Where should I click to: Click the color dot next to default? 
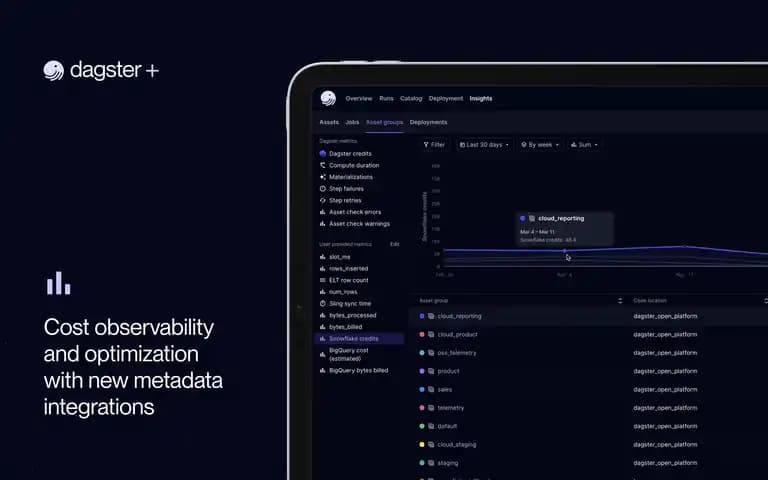click(x=422, y=426)
